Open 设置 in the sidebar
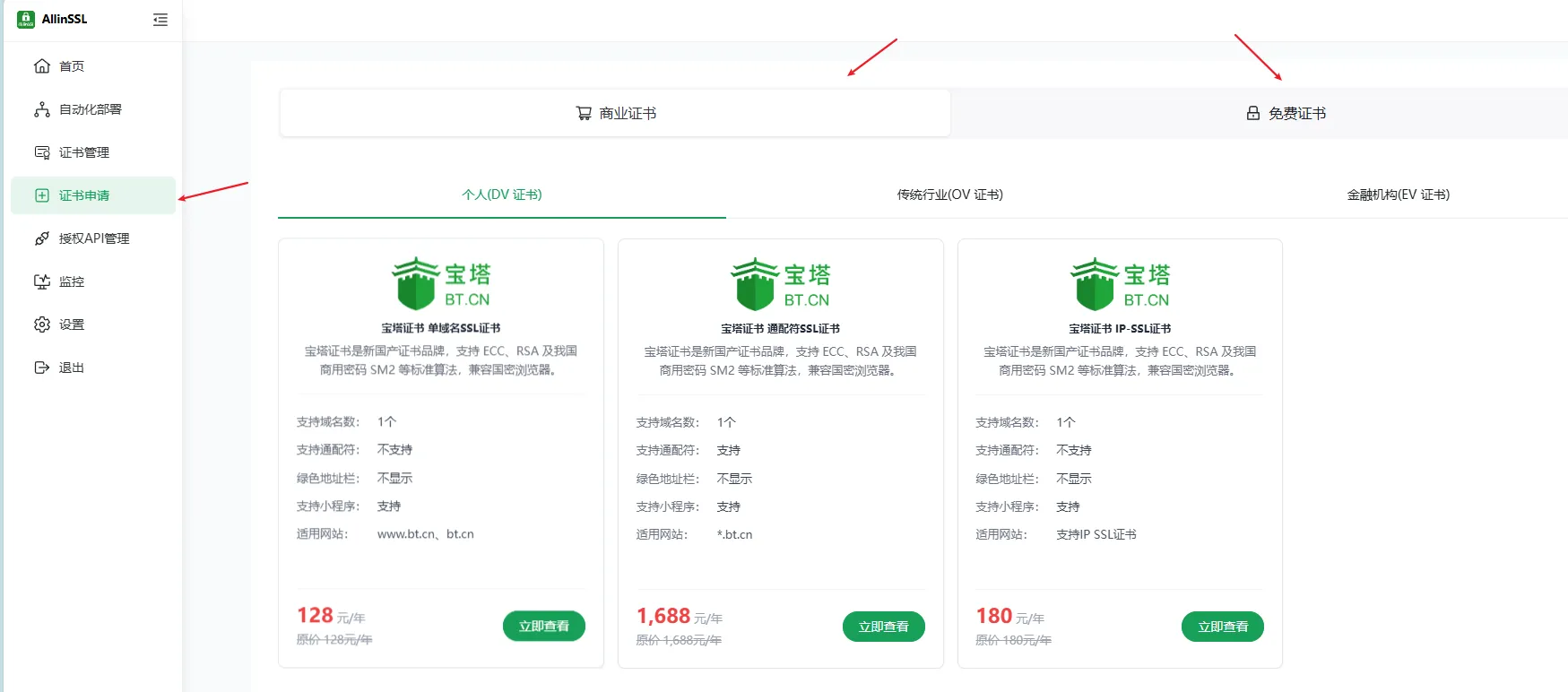 point(93,324)
